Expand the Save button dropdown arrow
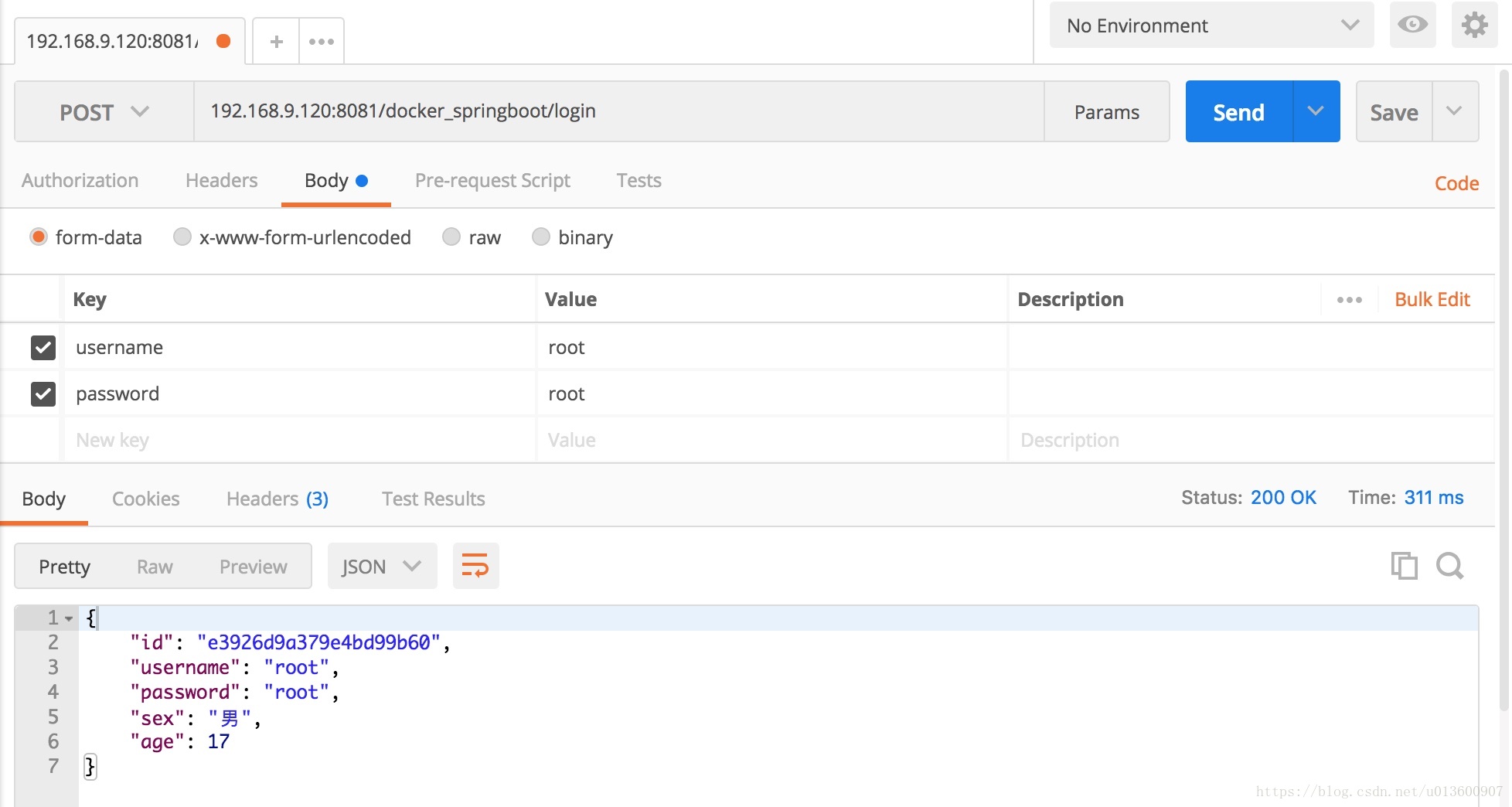The height and width of the screenshot is (807, 1512). pos(1455,111)
